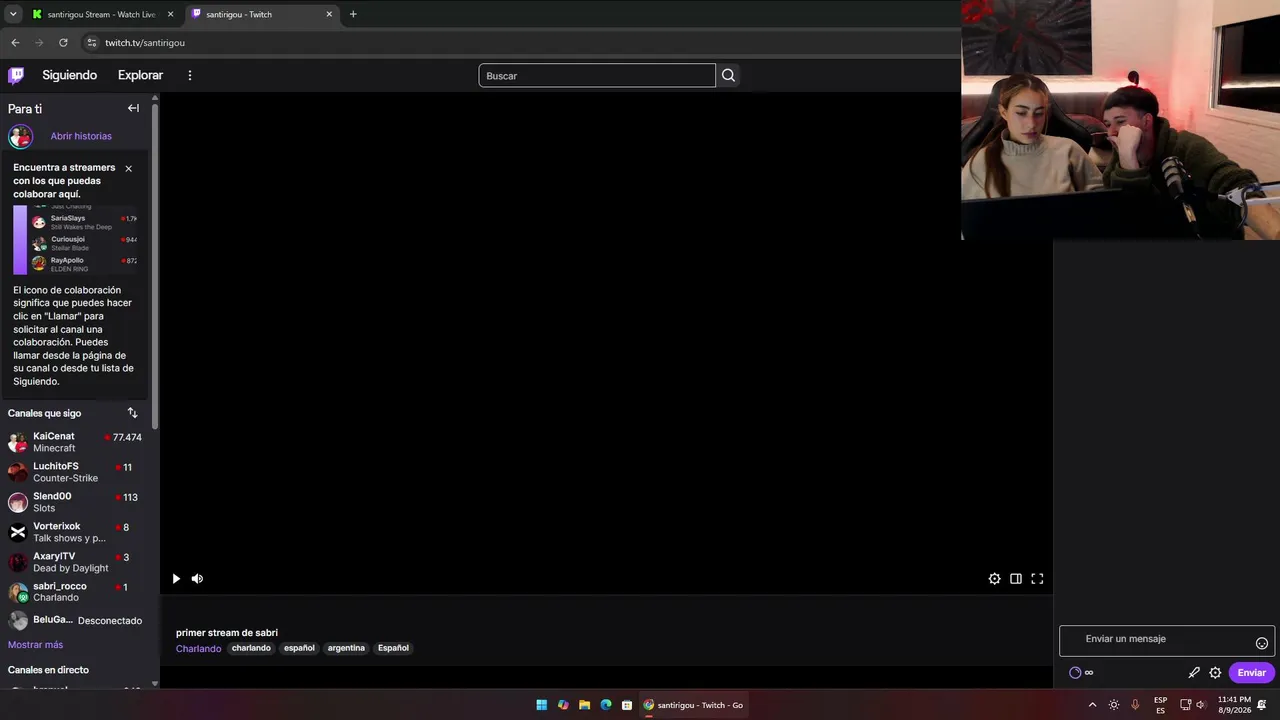Open ESP ES language switcher
This screenshot has width=1280, height=720.
coord(1160,705)
